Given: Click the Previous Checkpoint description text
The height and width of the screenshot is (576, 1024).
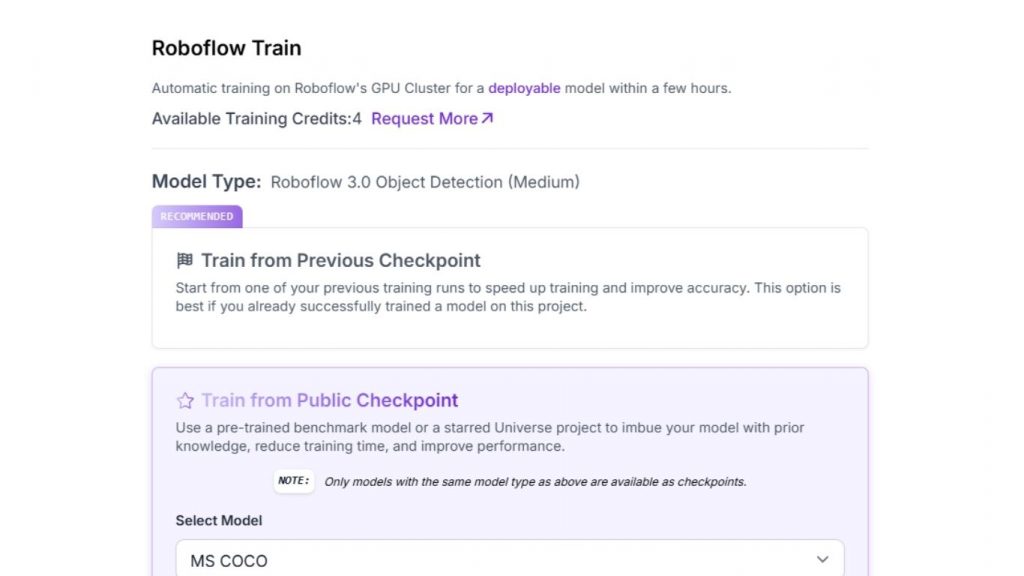Looking at the screenshot, I should [x=508, y=297].
